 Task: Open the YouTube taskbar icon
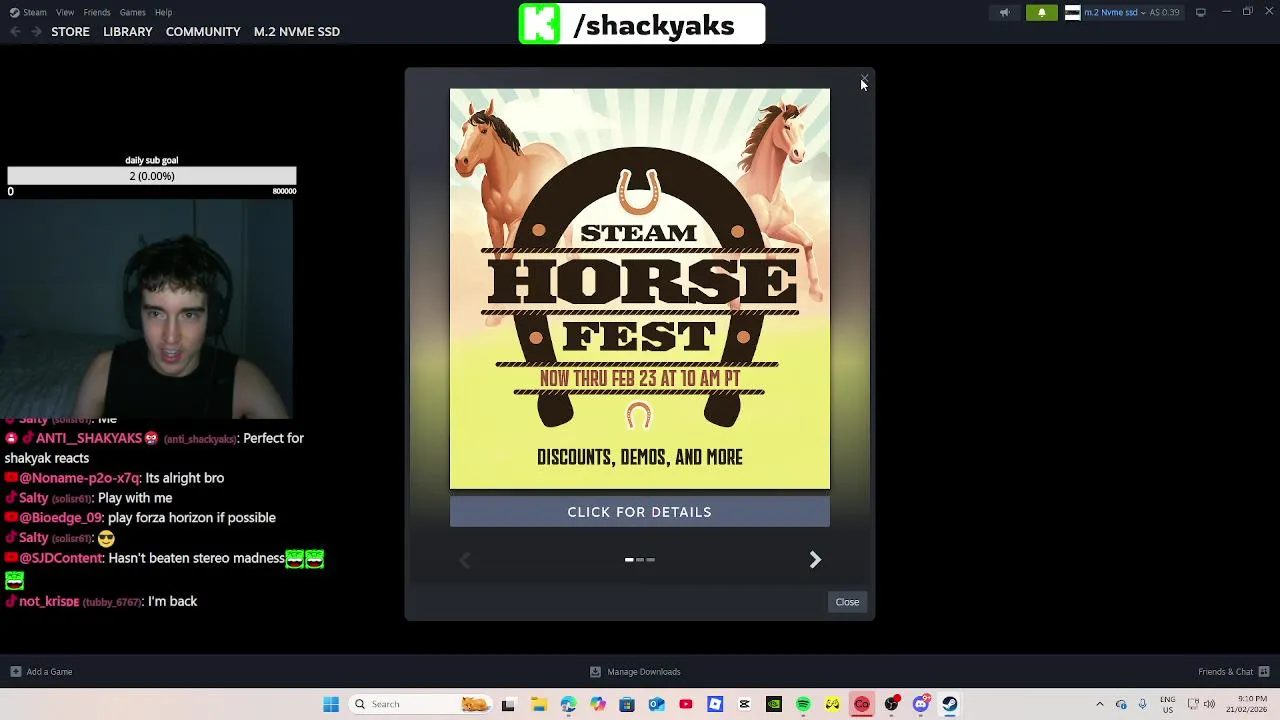click(686, 704)
